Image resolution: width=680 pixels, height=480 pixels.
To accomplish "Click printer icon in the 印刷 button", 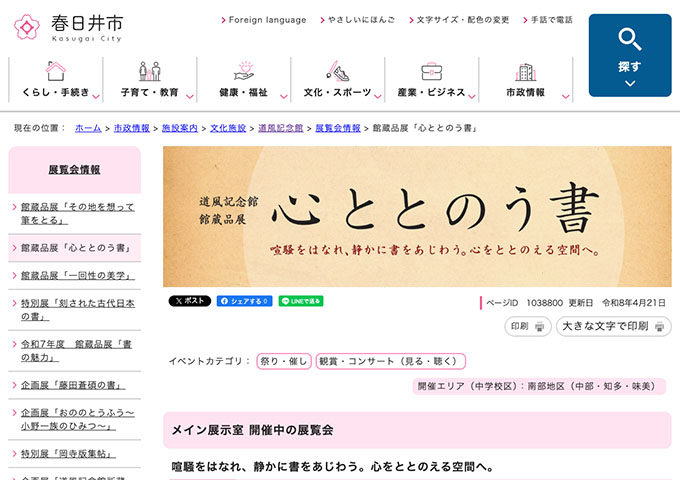I will (539, 327).
